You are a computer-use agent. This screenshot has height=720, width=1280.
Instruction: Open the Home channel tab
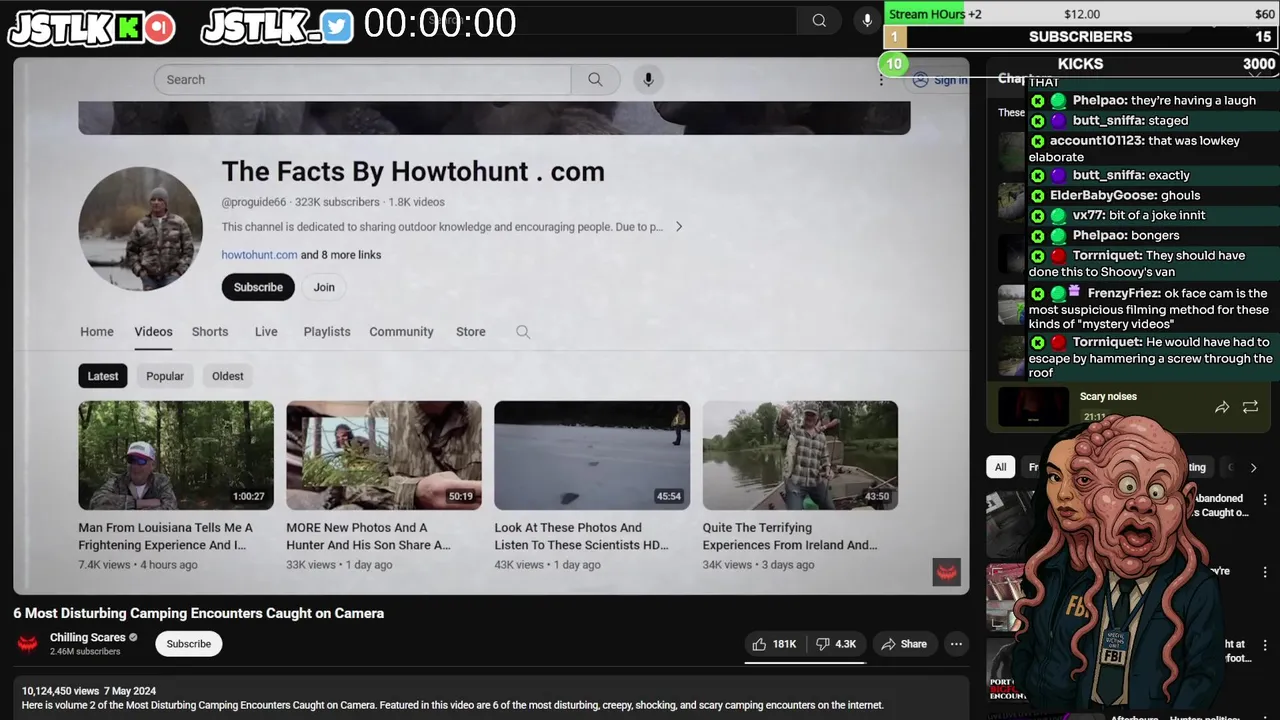coord(97,332)
